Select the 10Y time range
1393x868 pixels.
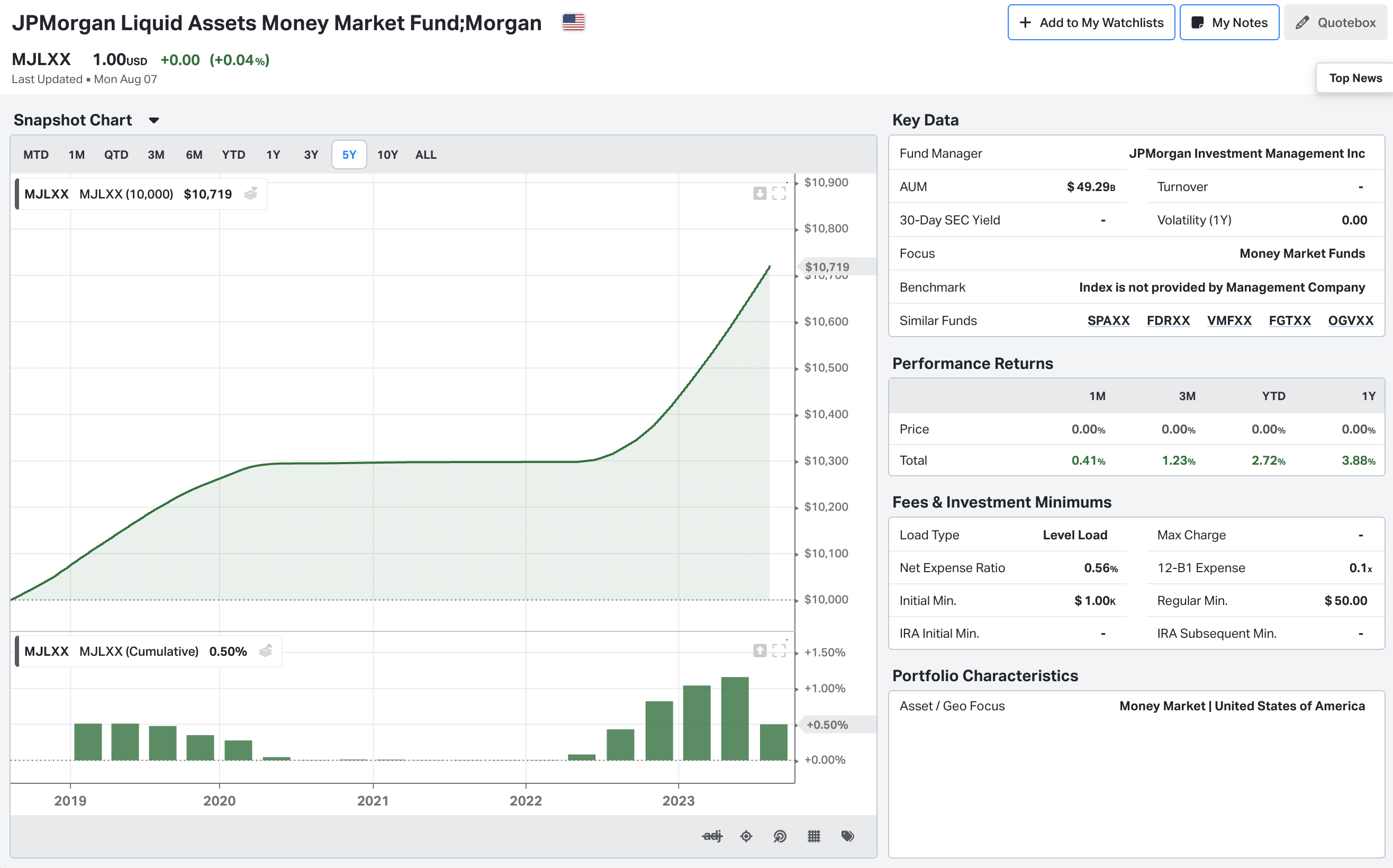387,155
